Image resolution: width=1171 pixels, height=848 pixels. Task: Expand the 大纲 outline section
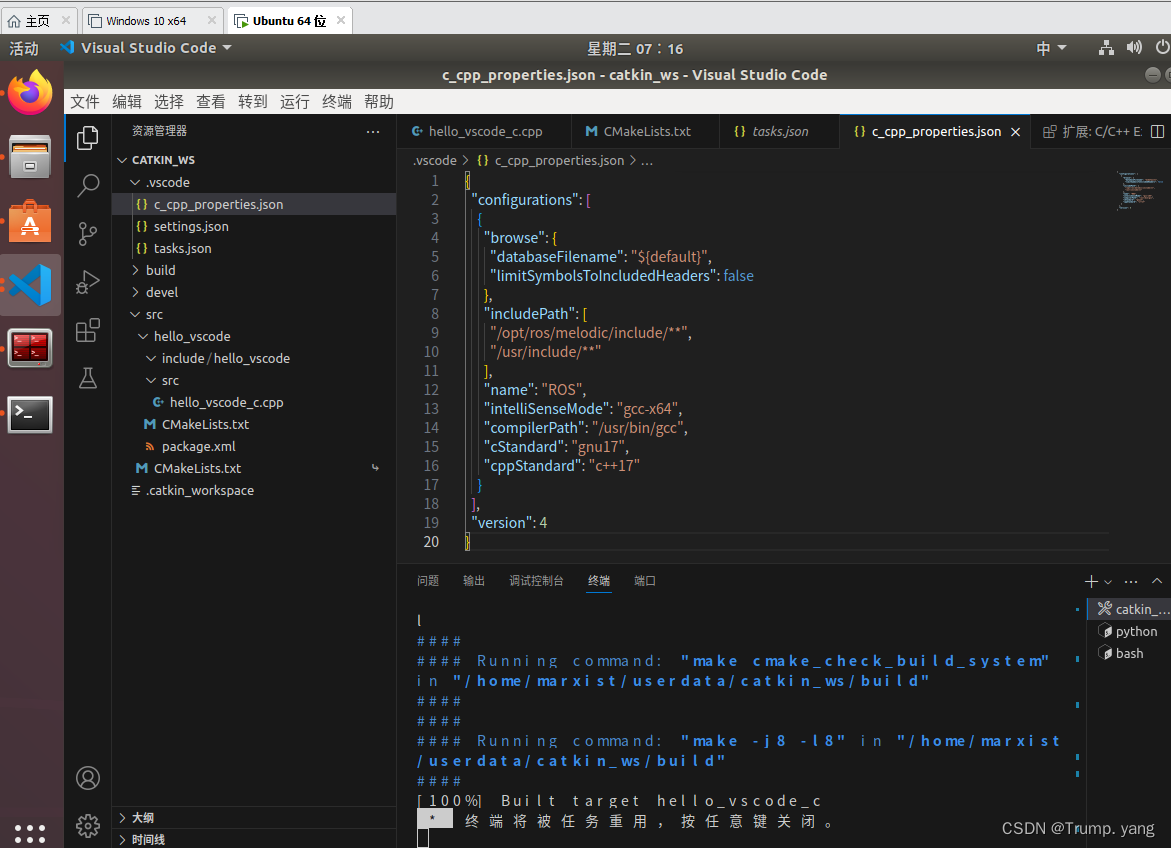(x=254, y=817)
